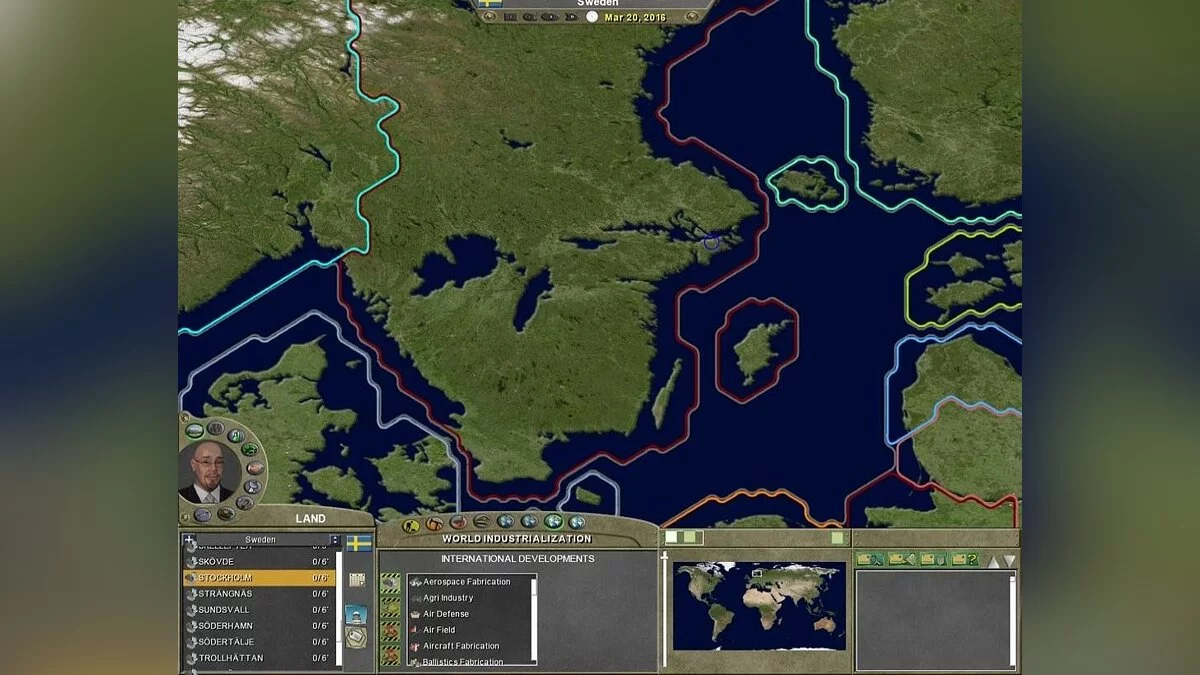Pause the game with the pause speed button
The image size is (1200, 675).
point(511,17)
